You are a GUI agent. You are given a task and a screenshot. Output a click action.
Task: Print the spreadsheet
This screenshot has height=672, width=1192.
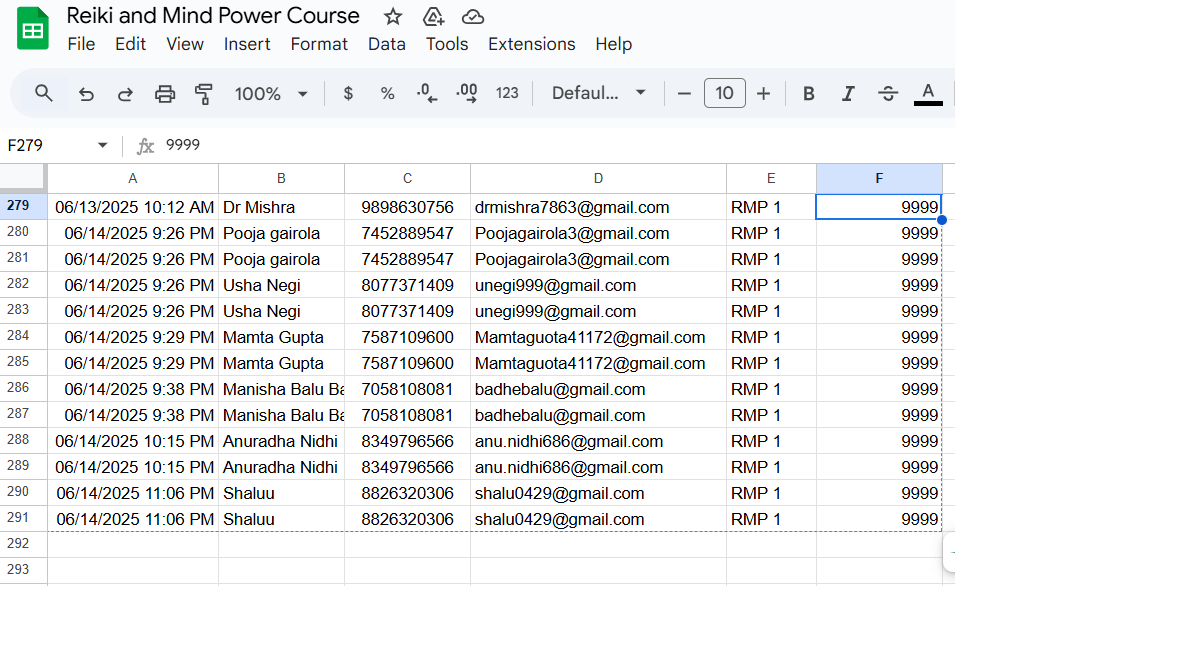coord(165,93)
